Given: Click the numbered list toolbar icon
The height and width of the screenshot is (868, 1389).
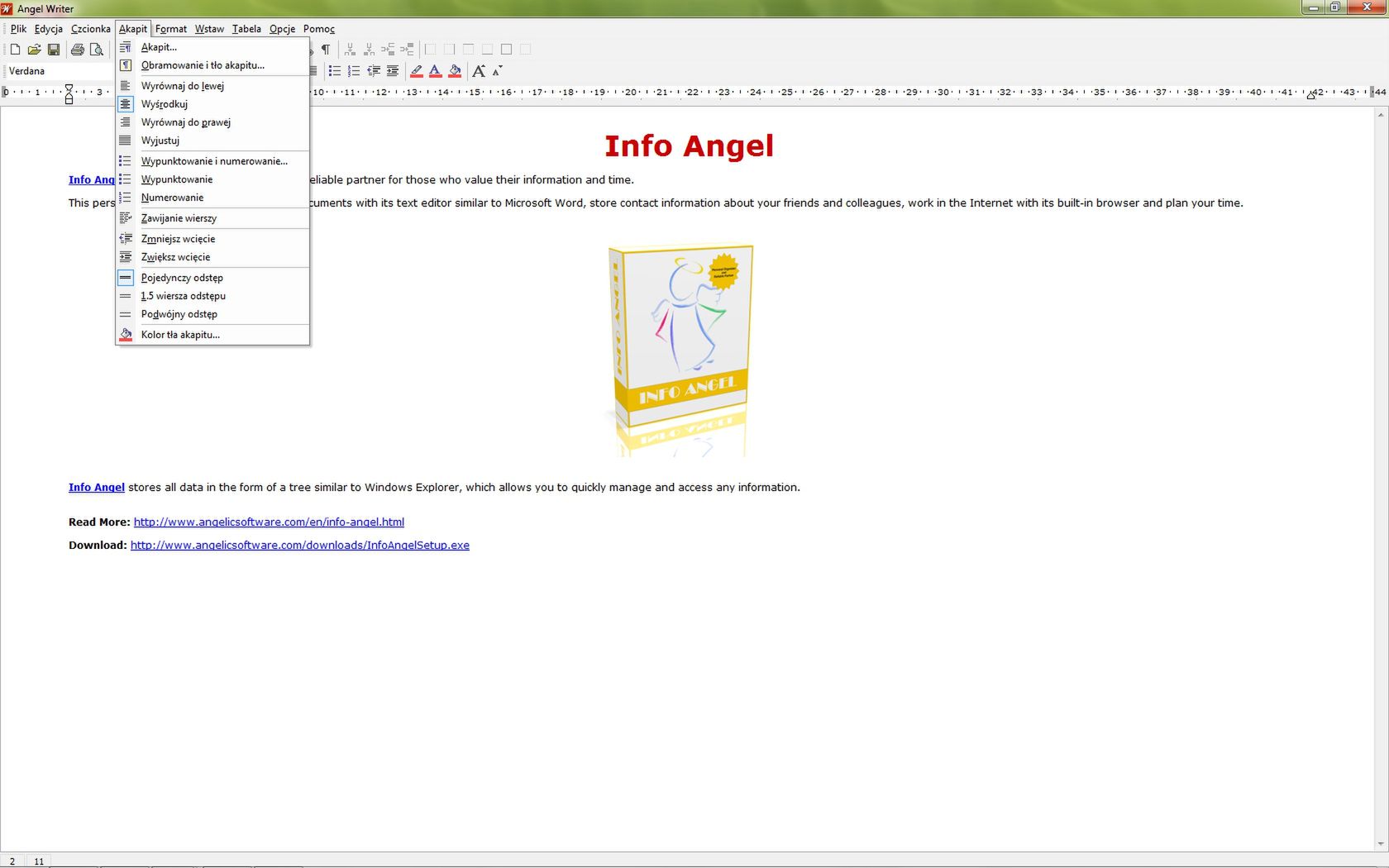Looking at the screenshot, I should pos(354,71).
